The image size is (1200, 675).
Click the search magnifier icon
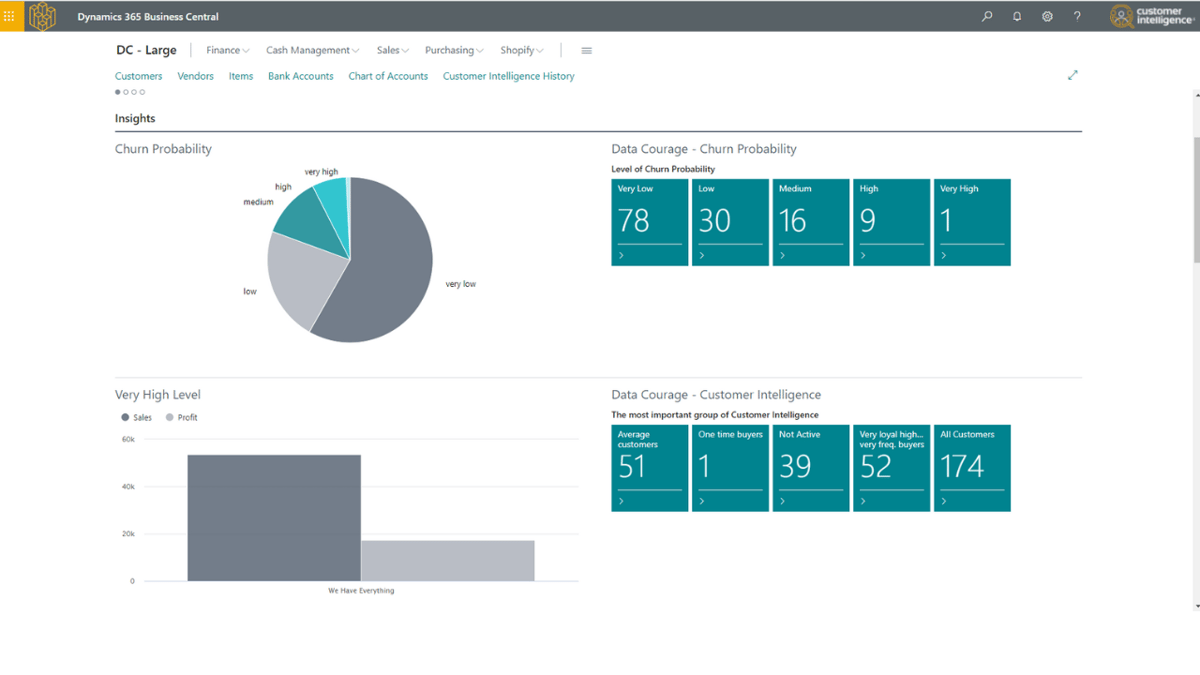coord(987,16)
